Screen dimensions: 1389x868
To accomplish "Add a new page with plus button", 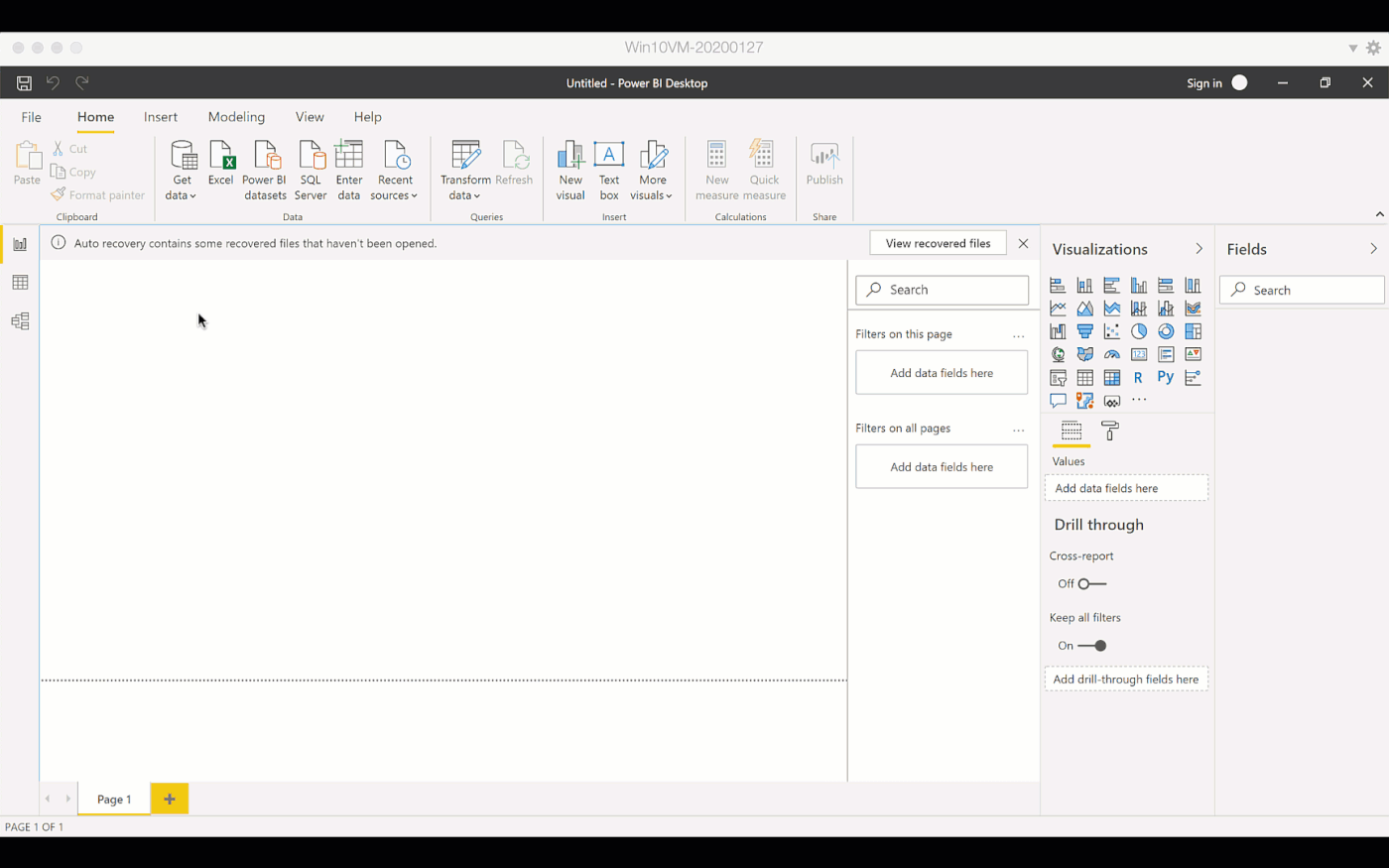I will tap(170, 799).
